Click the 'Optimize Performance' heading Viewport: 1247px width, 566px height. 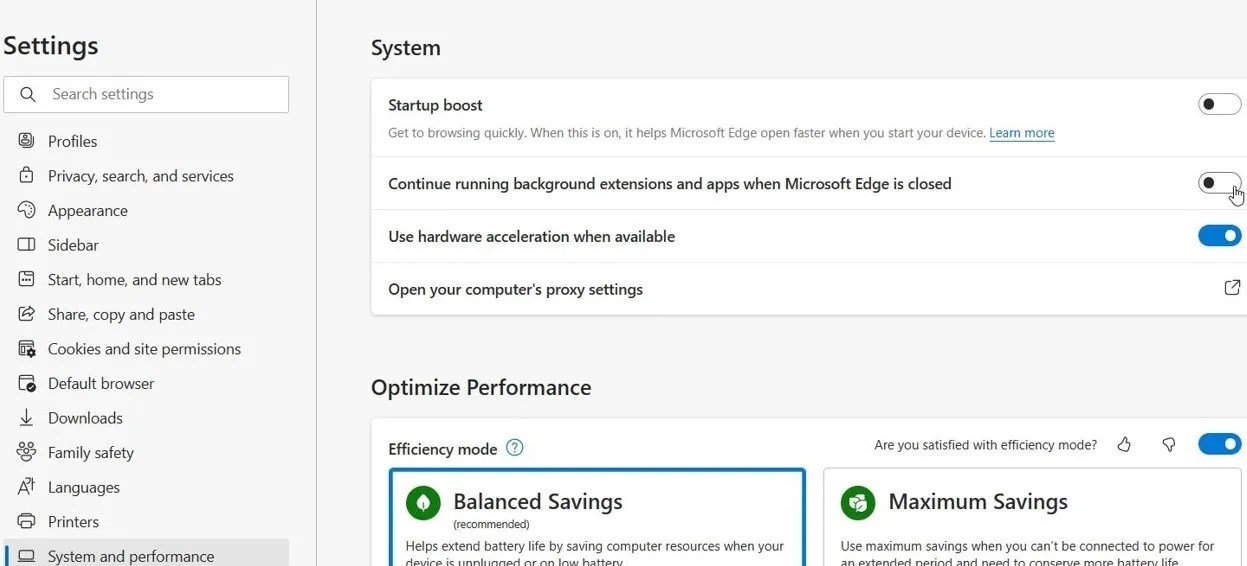pos(481,387)
